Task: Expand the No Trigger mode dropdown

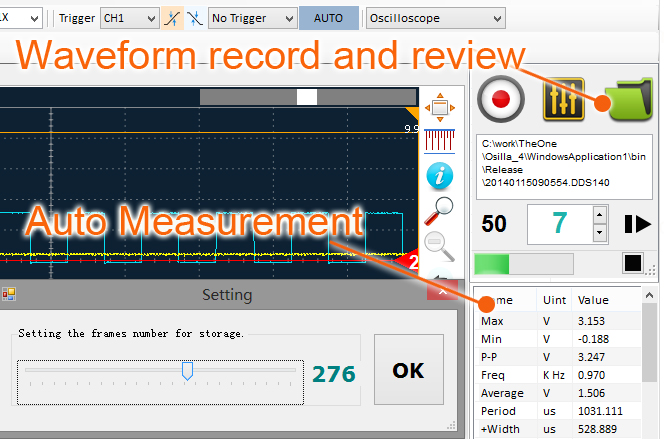Action: [251, 18]
